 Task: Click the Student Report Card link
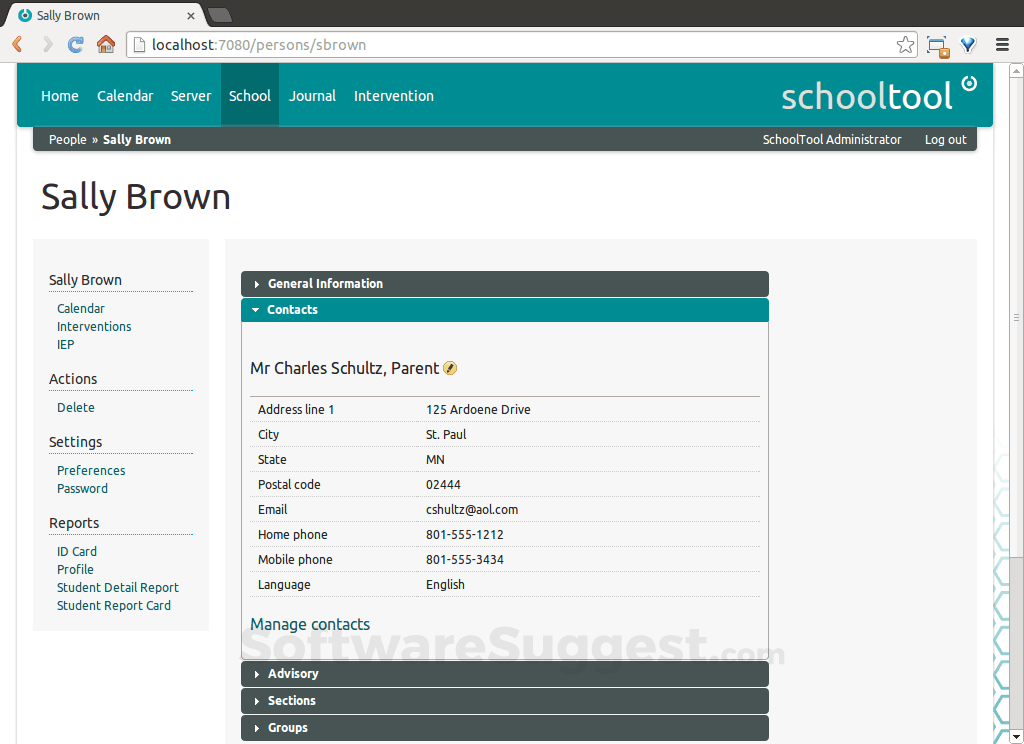coord(113,605)
